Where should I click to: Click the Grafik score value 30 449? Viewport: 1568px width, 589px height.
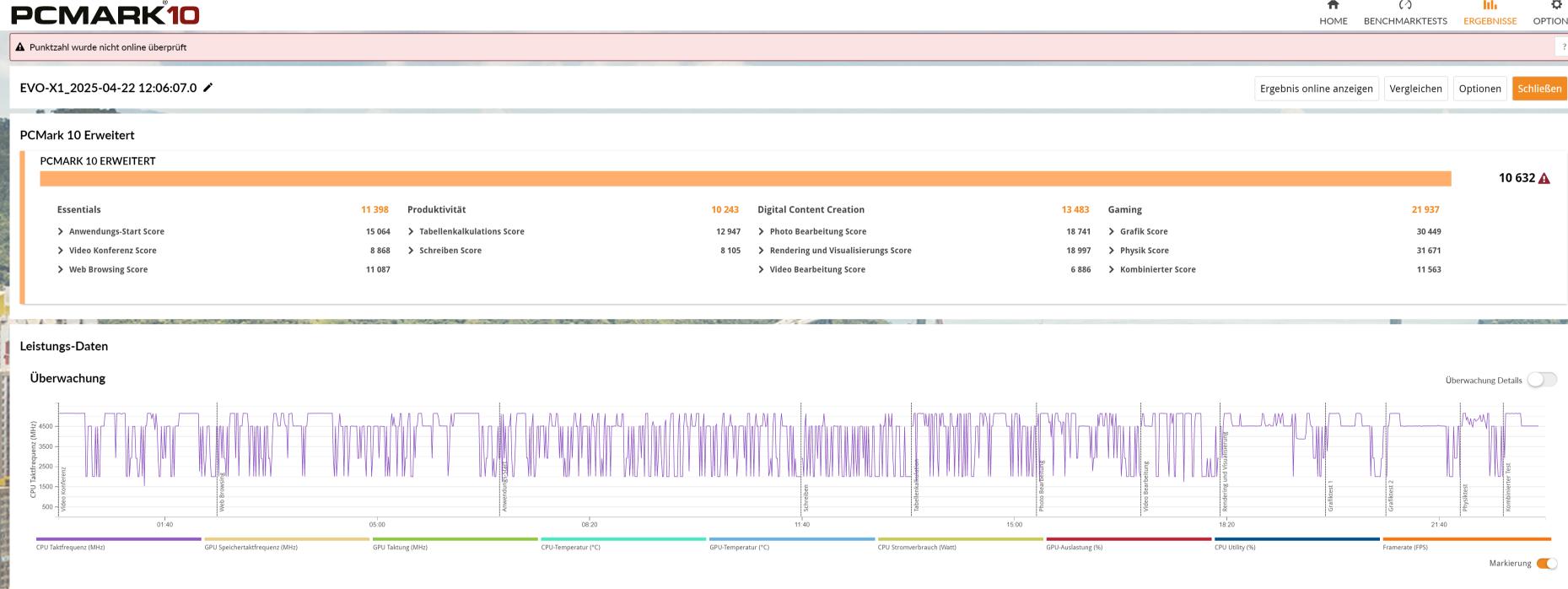point(1429,231)
